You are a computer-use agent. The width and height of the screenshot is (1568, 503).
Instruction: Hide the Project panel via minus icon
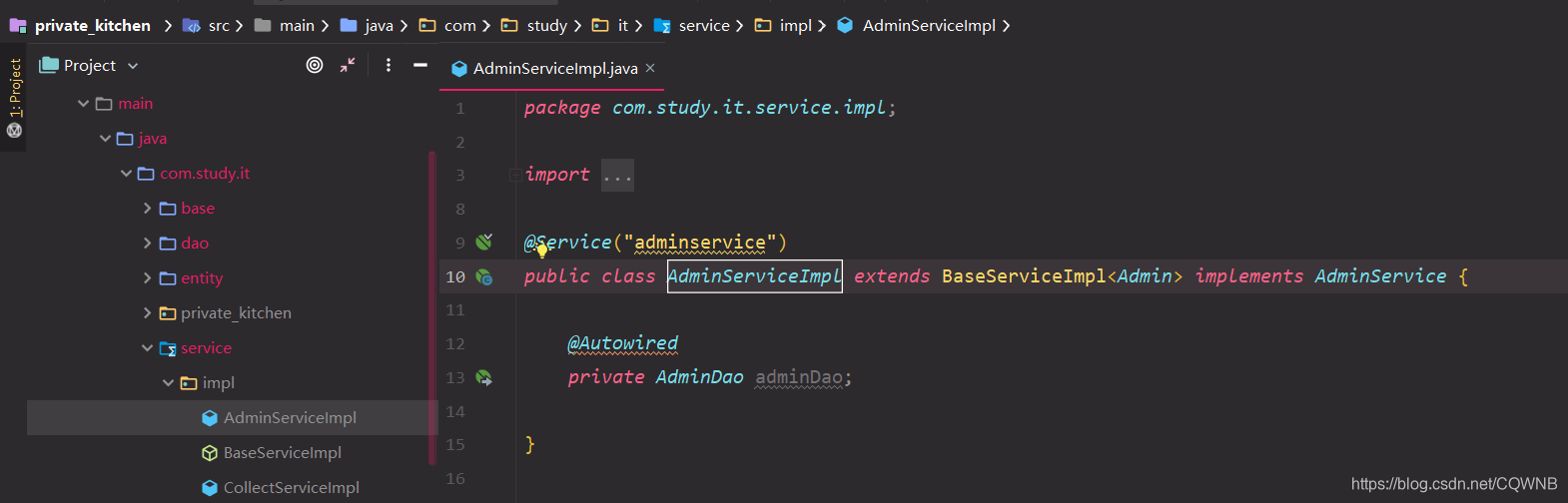coord(420,65)
